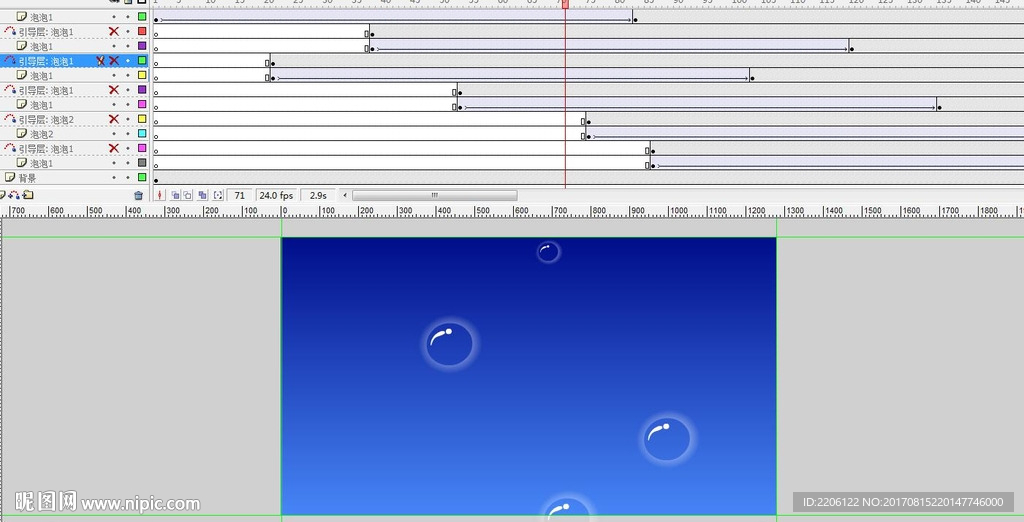1024x522 pixels.
Task: Click the page icon of 背景 layer
Action: tap(10, 177)
